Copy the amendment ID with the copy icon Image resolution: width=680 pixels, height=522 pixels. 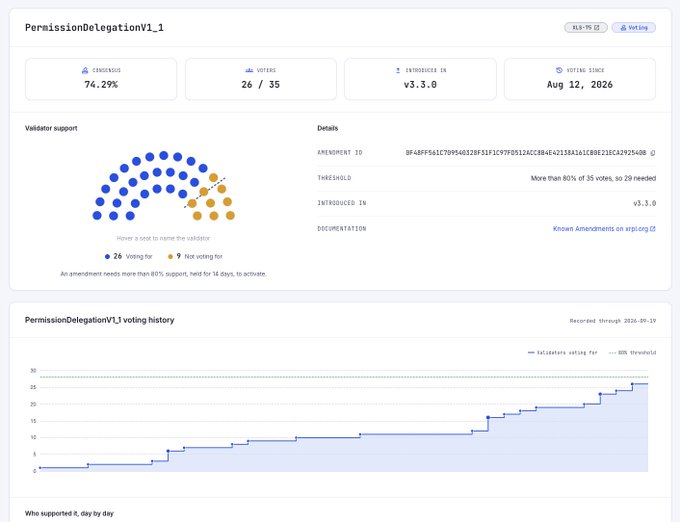[x=653, y=153]
